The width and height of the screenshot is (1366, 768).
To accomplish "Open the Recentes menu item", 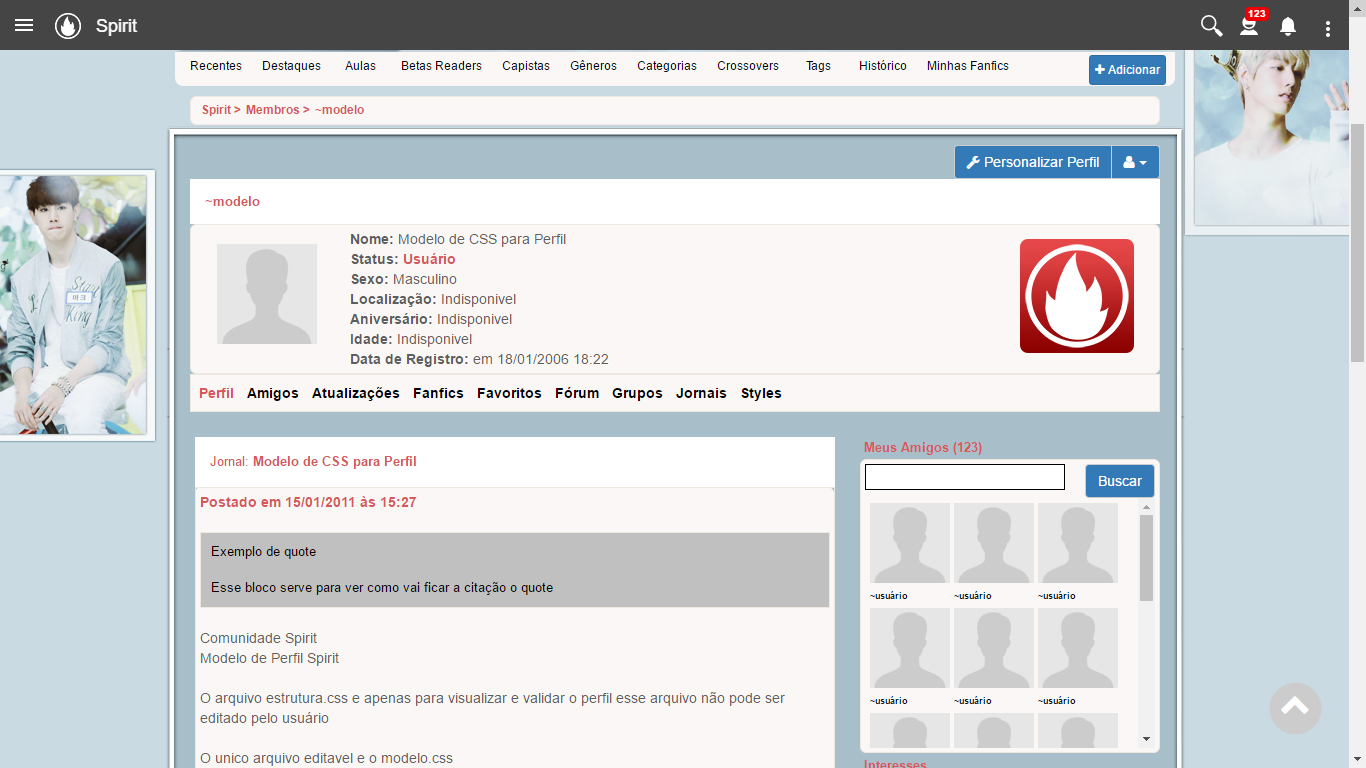I will [216, 66].
